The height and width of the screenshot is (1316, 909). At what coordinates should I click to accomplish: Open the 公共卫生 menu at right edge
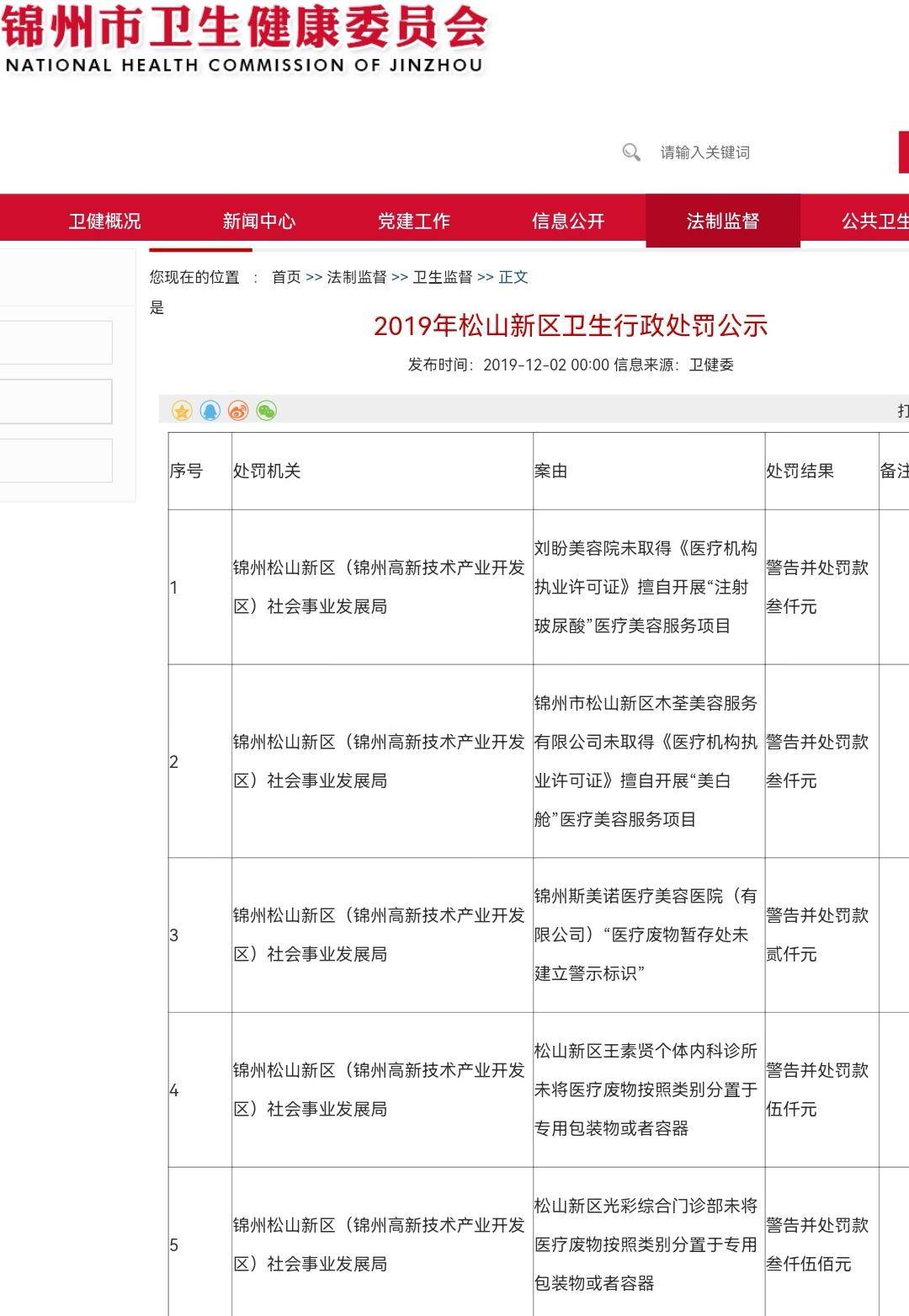point(875,221)
